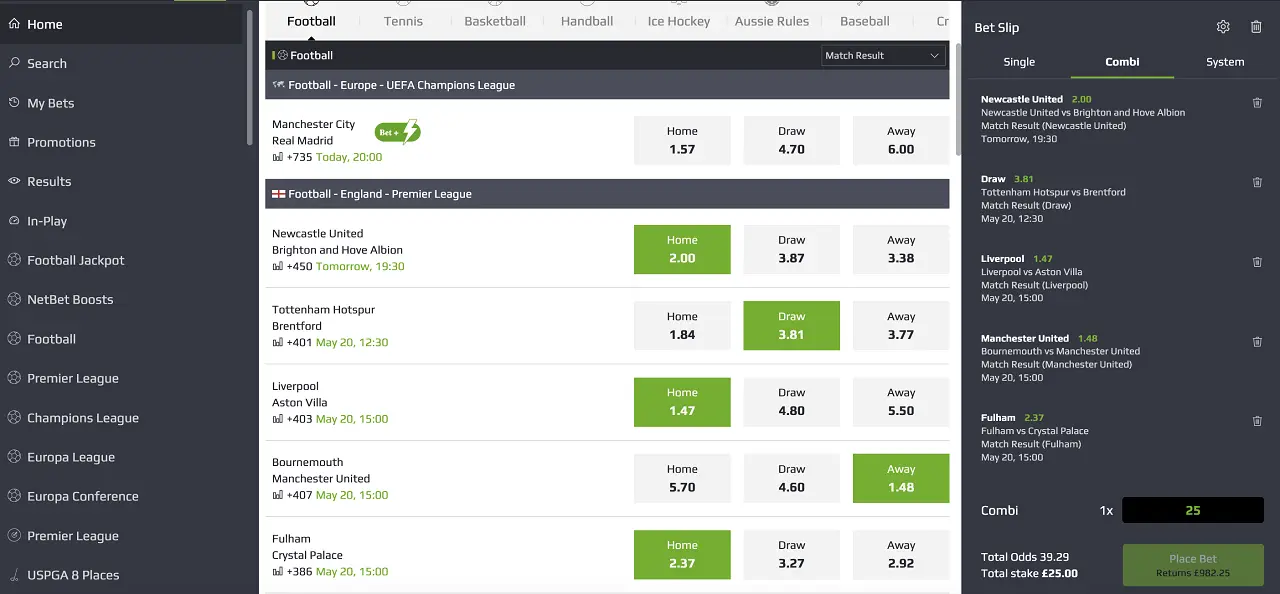Delete the Tottenham vs Brentford Draw selection
1280x594 pixels.
click(1257, 182)
